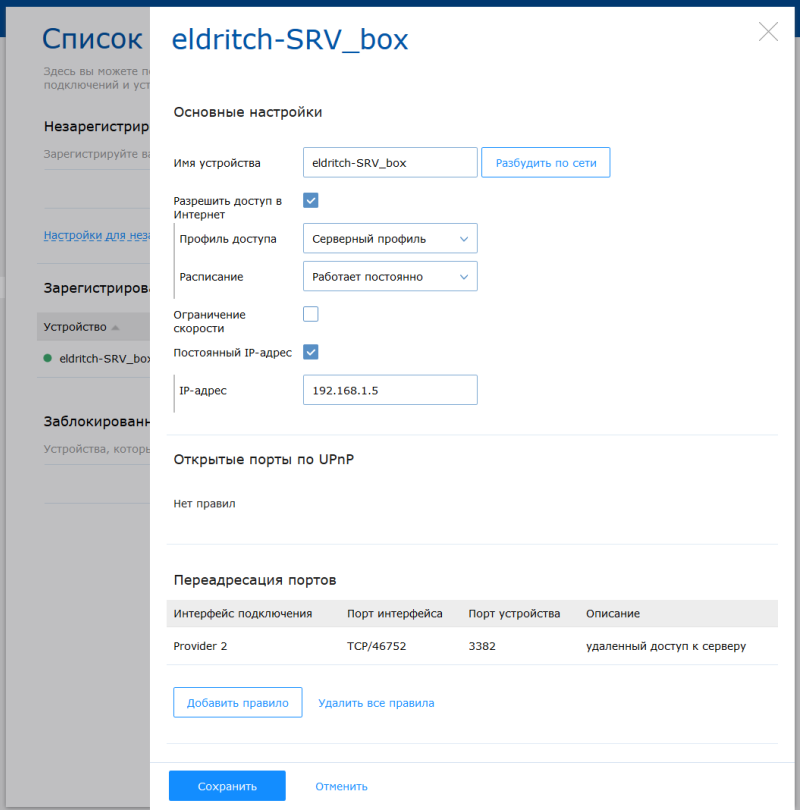
Task: Open Настройки для незарегистрированных link in background
Action: (97, 235)
